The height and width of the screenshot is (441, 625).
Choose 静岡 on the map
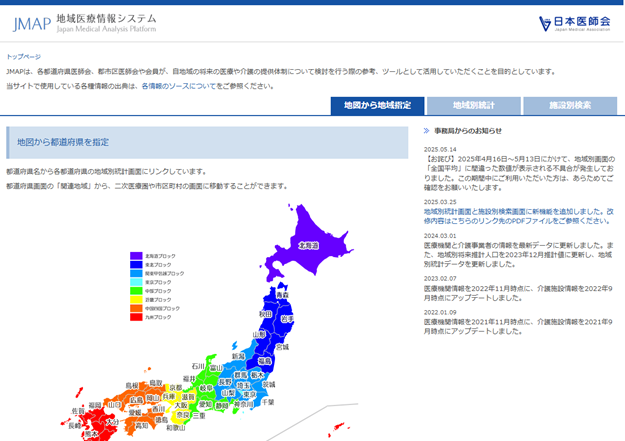(x=222, y=406)
